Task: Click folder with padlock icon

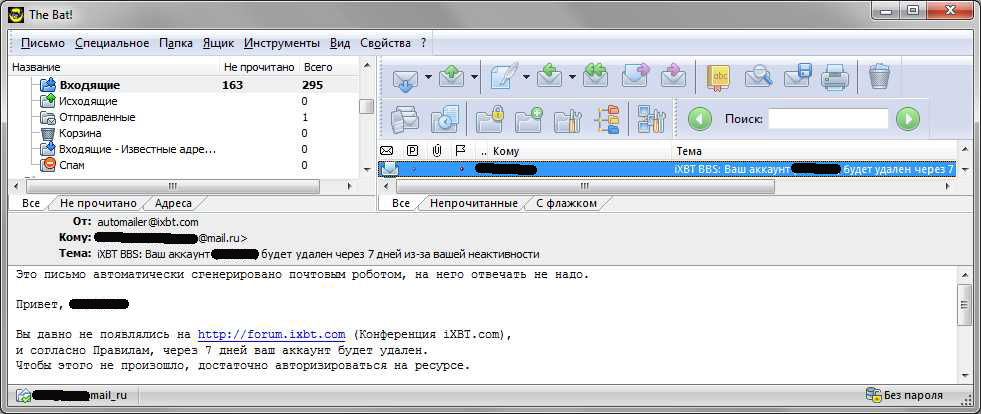Action: 489,119
